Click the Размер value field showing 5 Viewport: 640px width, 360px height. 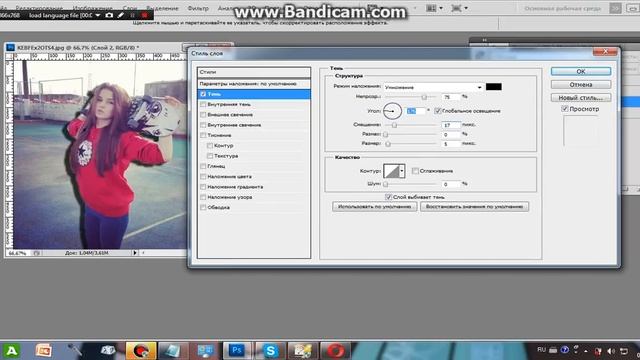point(451,144)
